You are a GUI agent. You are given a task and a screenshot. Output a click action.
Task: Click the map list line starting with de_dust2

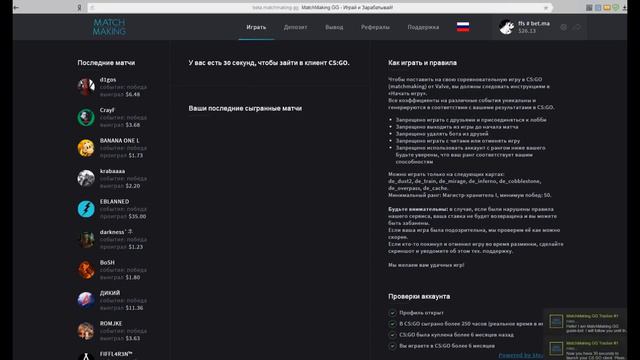point(464,181)
